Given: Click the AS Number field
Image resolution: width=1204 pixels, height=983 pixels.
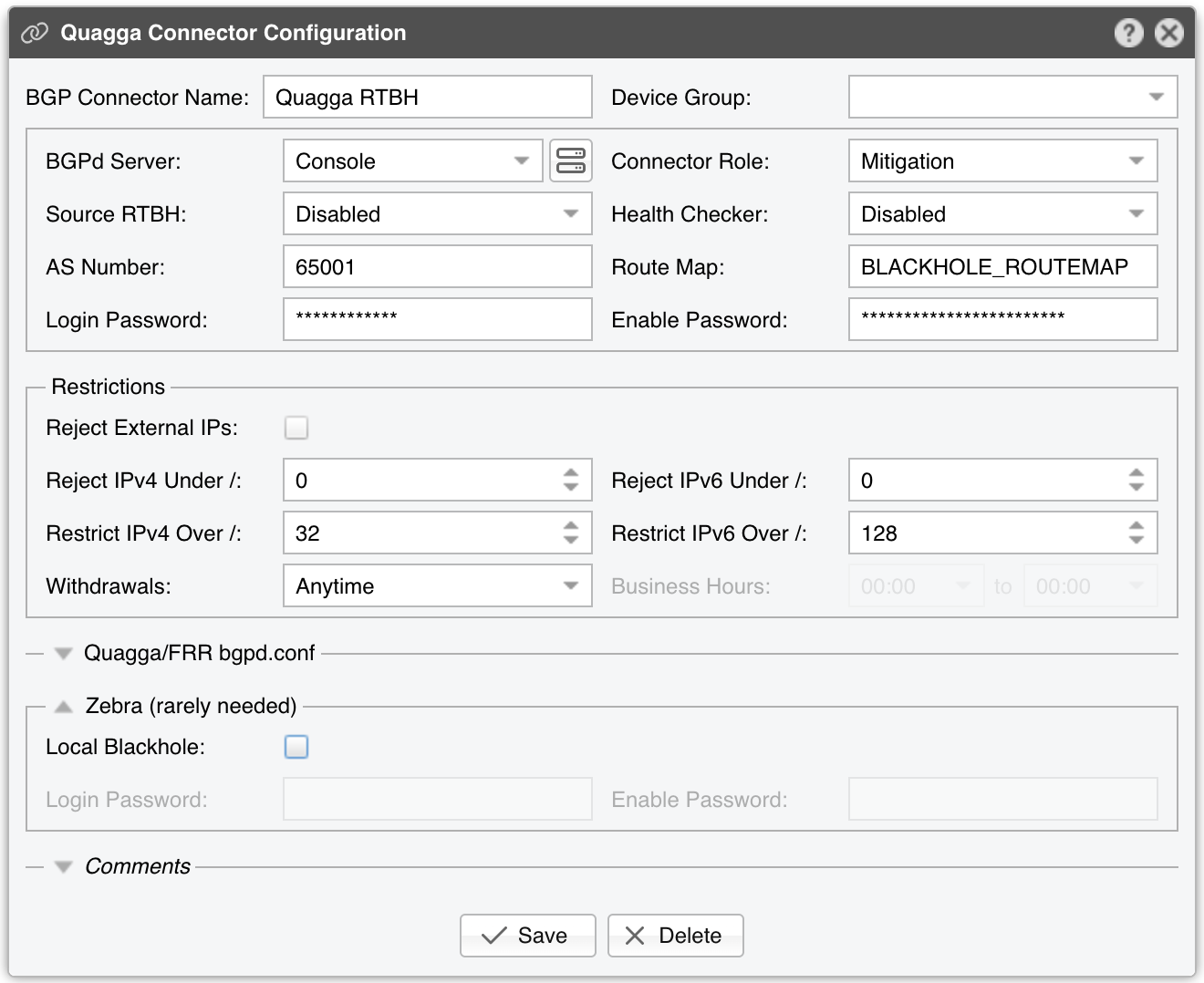Looking at the screenshot, I should coord(438,266).
